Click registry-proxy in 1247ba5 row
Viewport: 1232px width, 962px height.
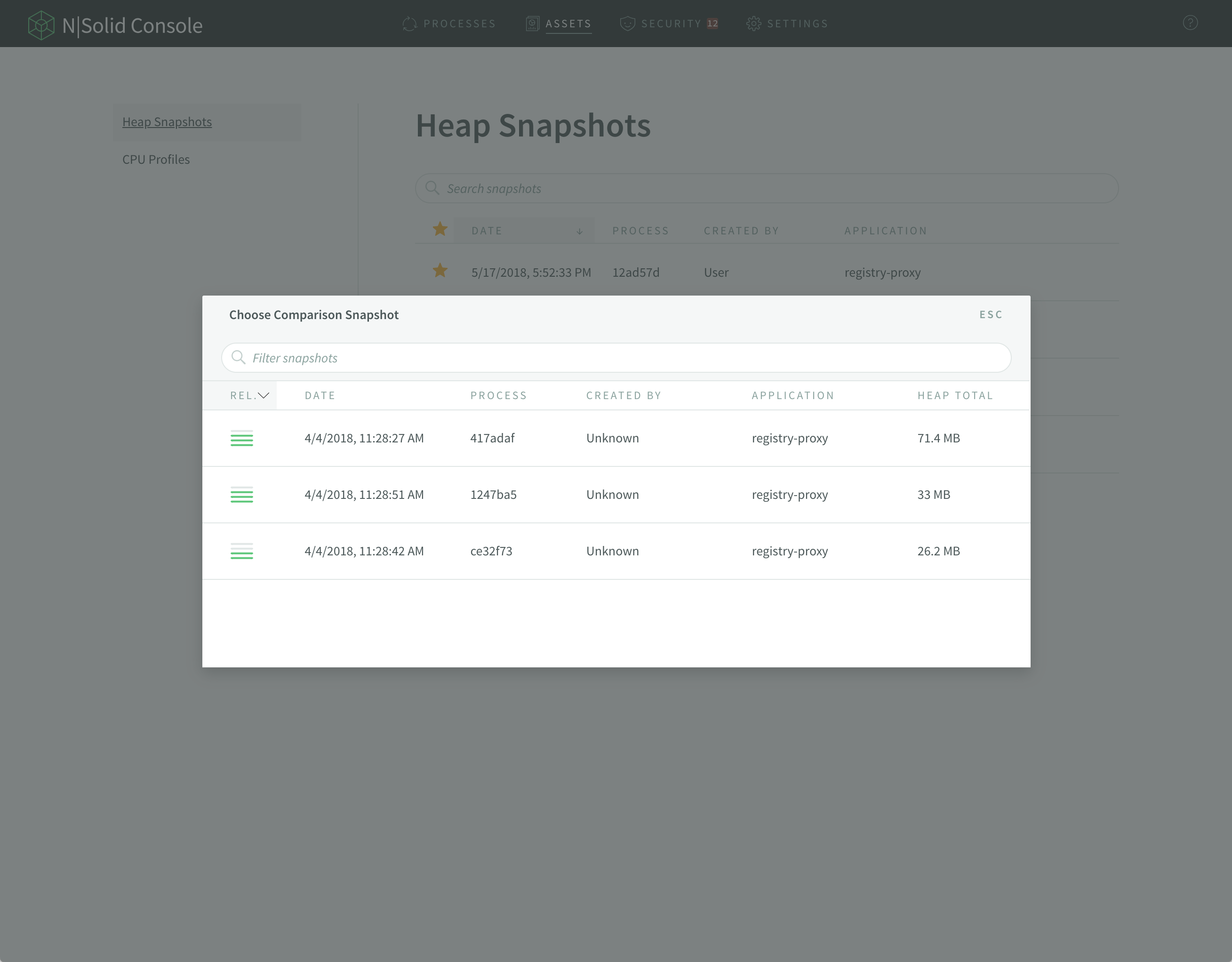click(x=790, y=495)
